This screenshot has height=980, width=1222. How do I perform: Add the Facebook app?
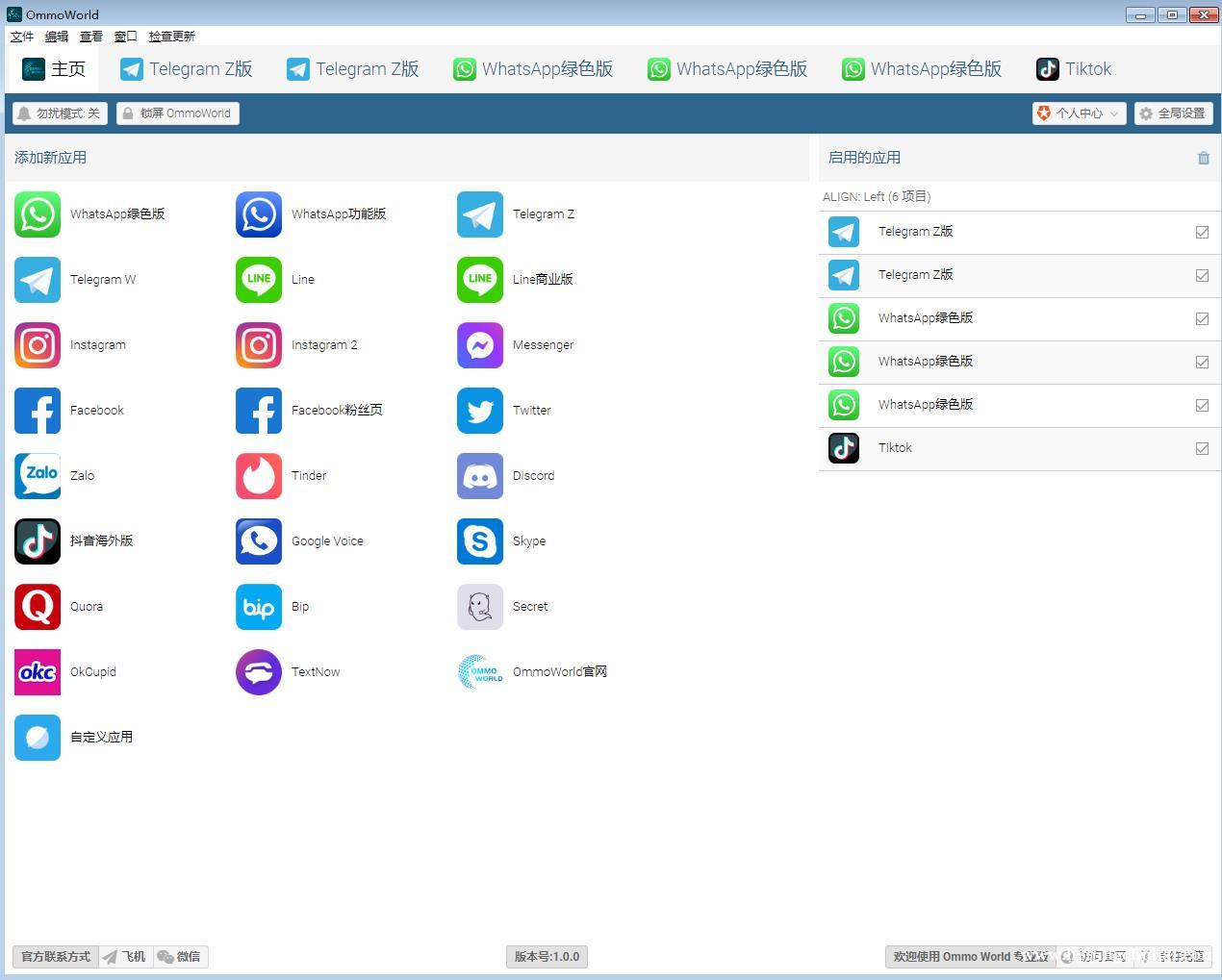click(x=38, y=411)
